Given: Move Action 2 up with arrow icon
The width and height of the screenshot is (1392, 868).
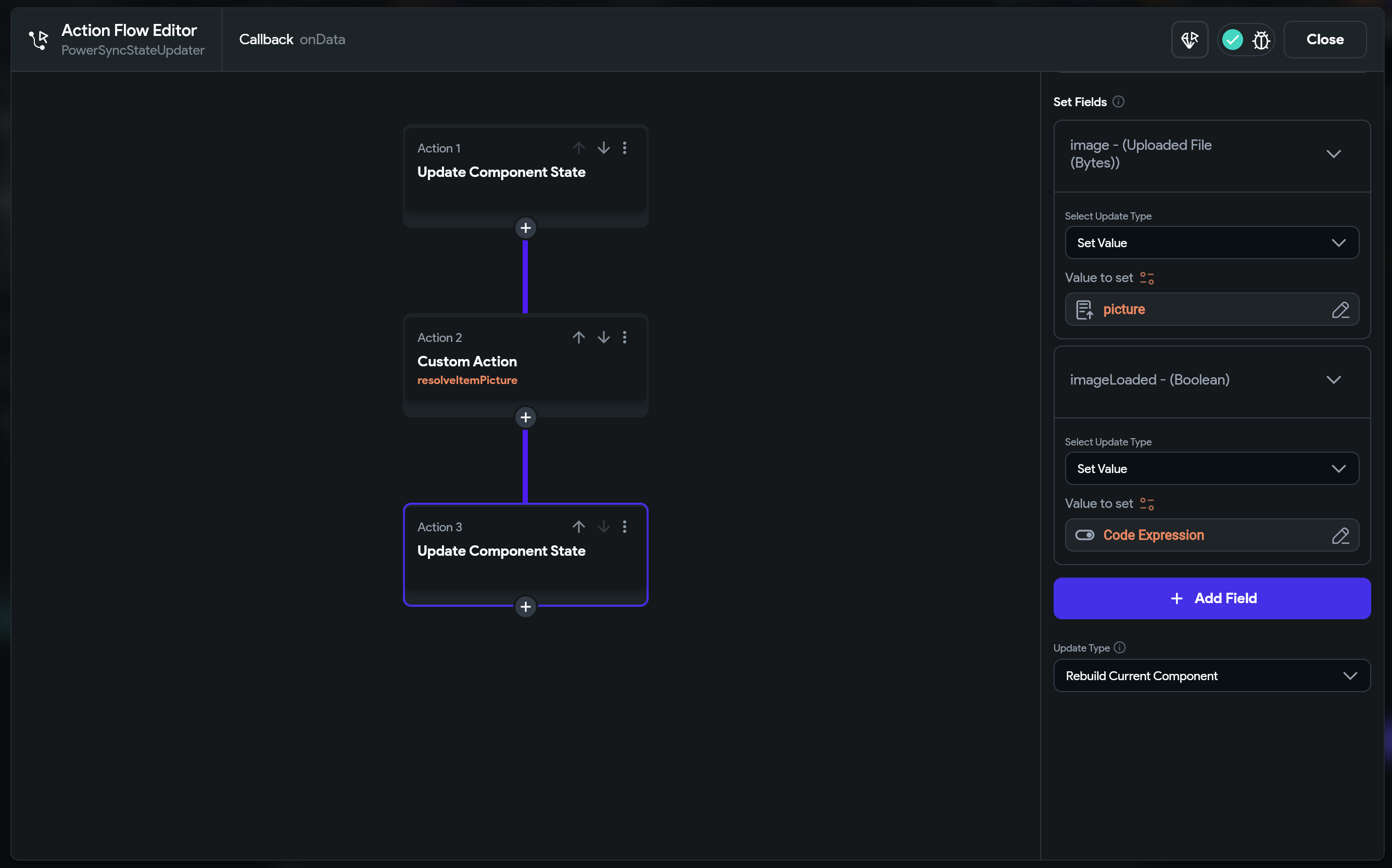Looking at the screenshot, I should tap(578, 337).
